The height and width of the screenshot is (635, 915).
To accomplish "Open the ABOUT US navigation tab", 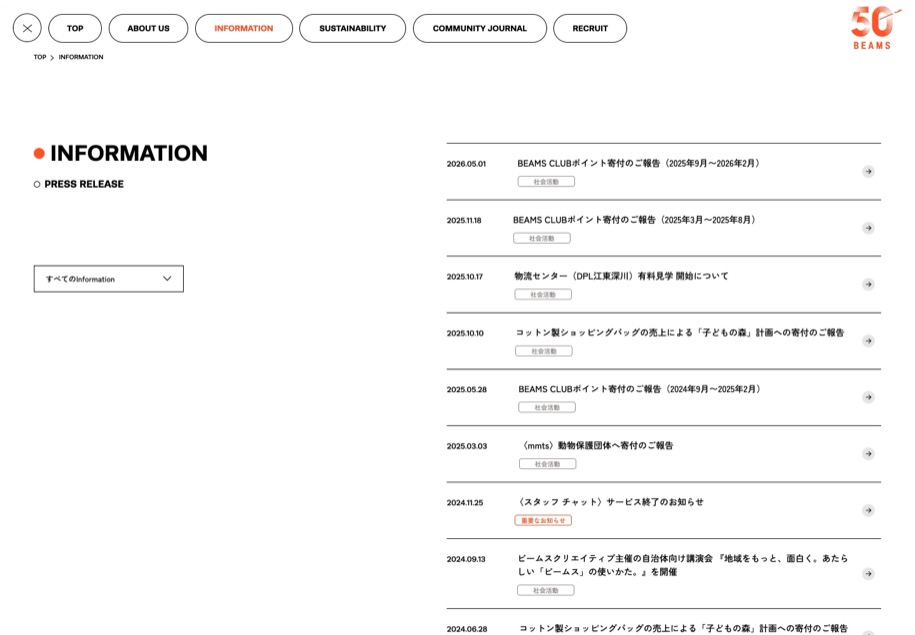I will (148, 28).
